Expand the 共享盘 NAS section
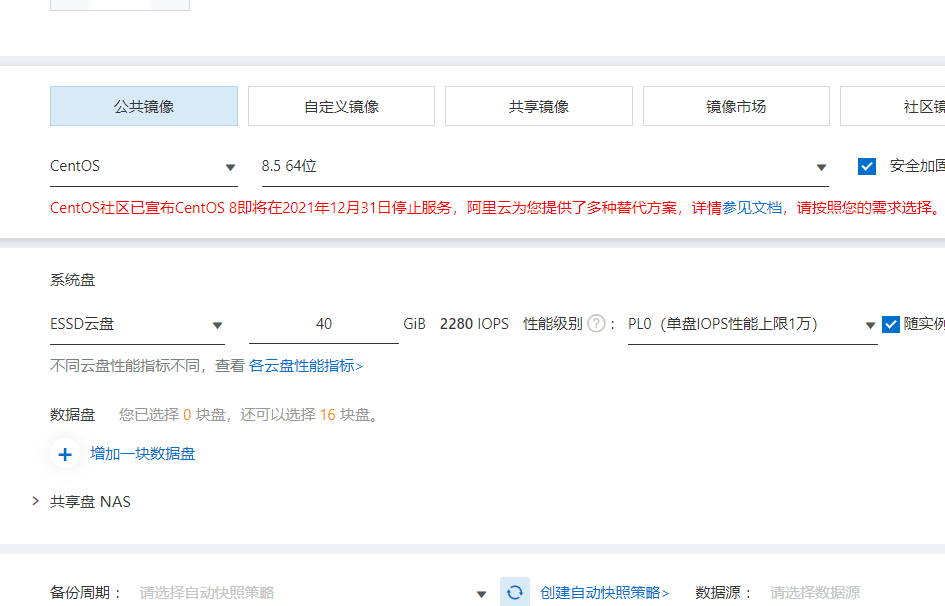 [x=36, y=501]
